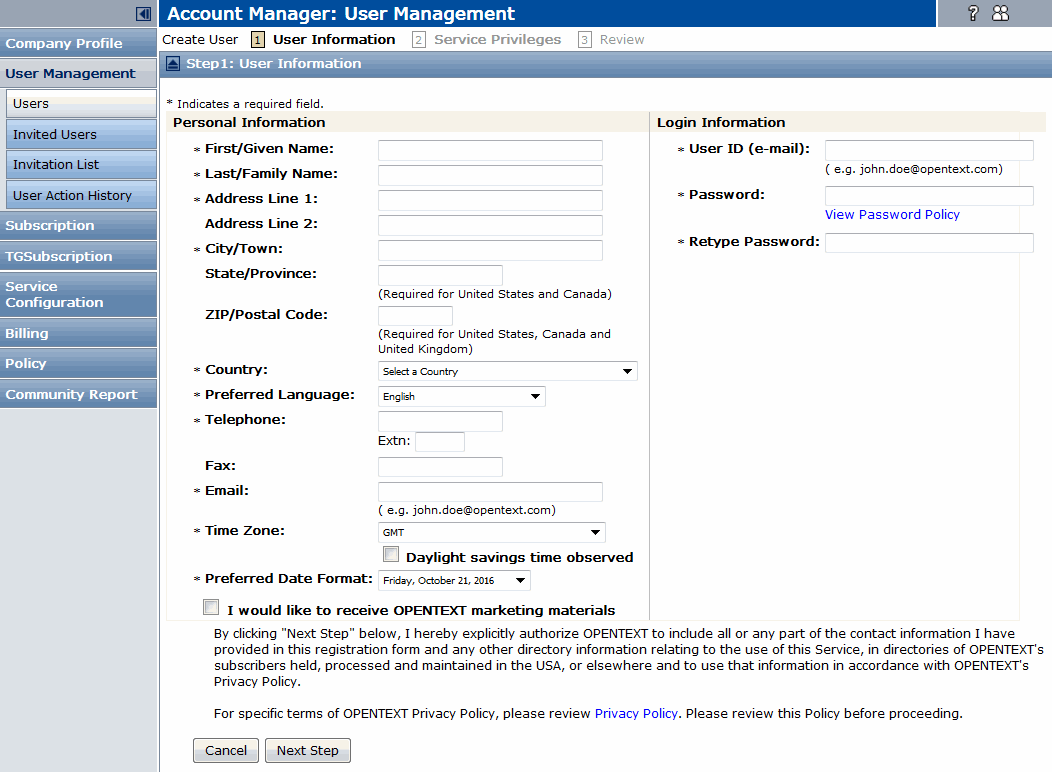The height and width of the screenshot is (772, 1052).
Task: Focus the Address Line 2 field
Action: tap(490, 225)
